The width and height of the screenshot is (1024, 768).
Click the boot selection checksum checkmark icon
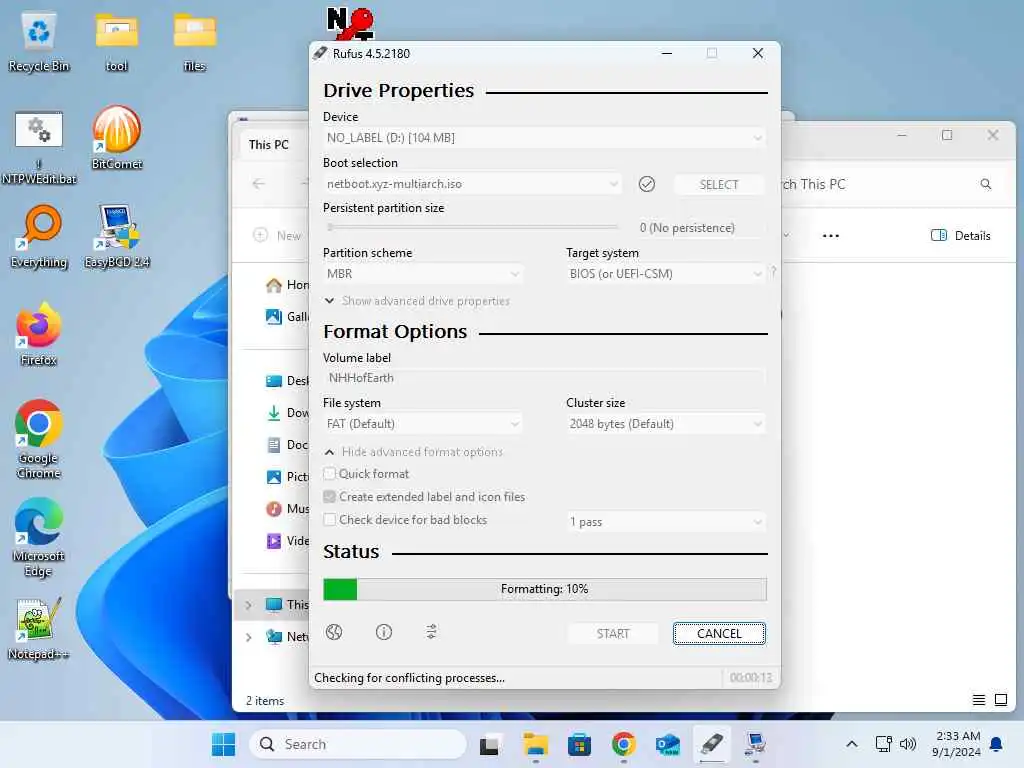647,184
